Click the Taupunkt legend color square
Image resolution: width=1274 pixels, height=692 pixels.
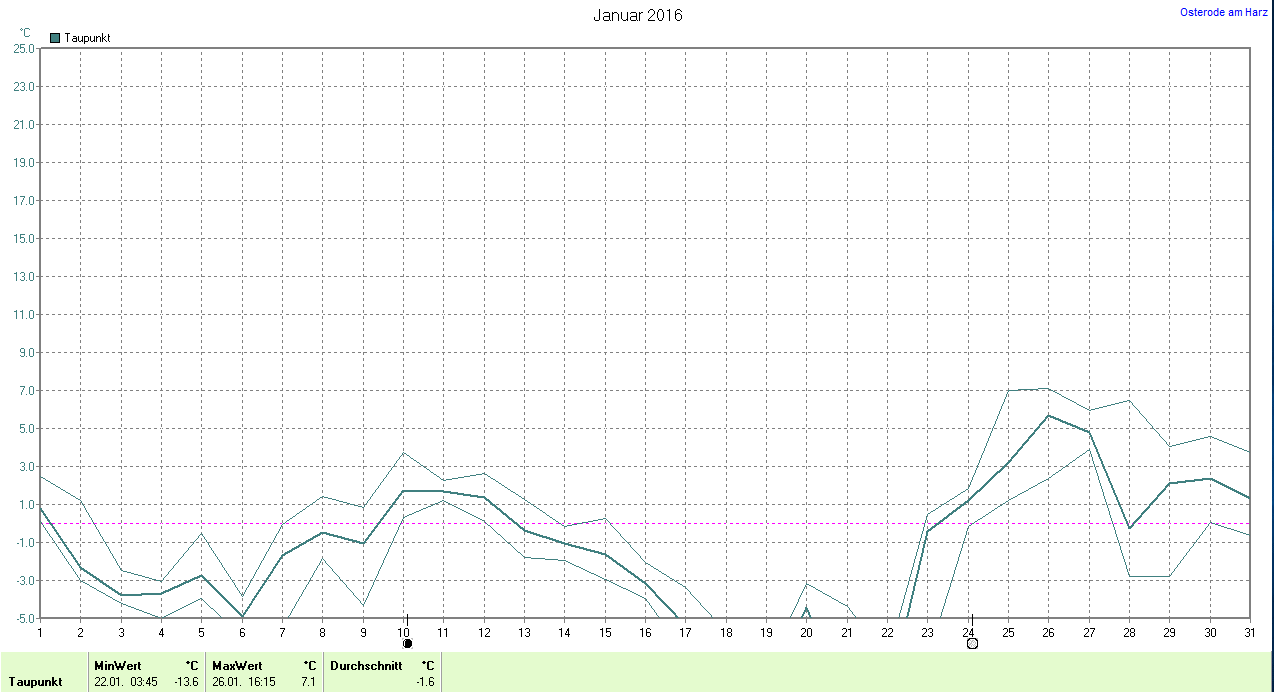(55, 38)
